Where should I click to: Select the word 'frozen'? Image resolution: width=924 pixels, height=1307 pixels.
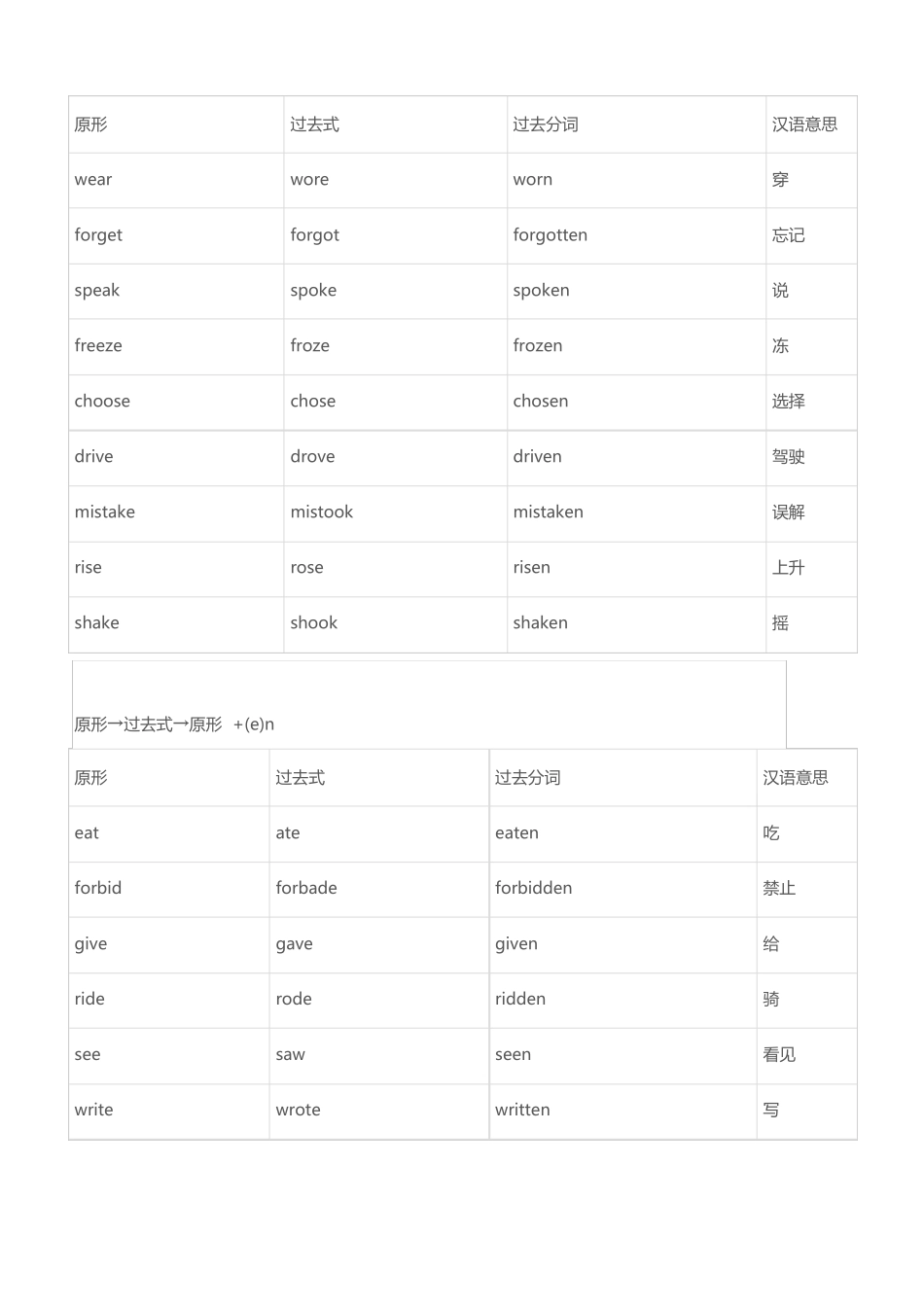coord(537,346)
